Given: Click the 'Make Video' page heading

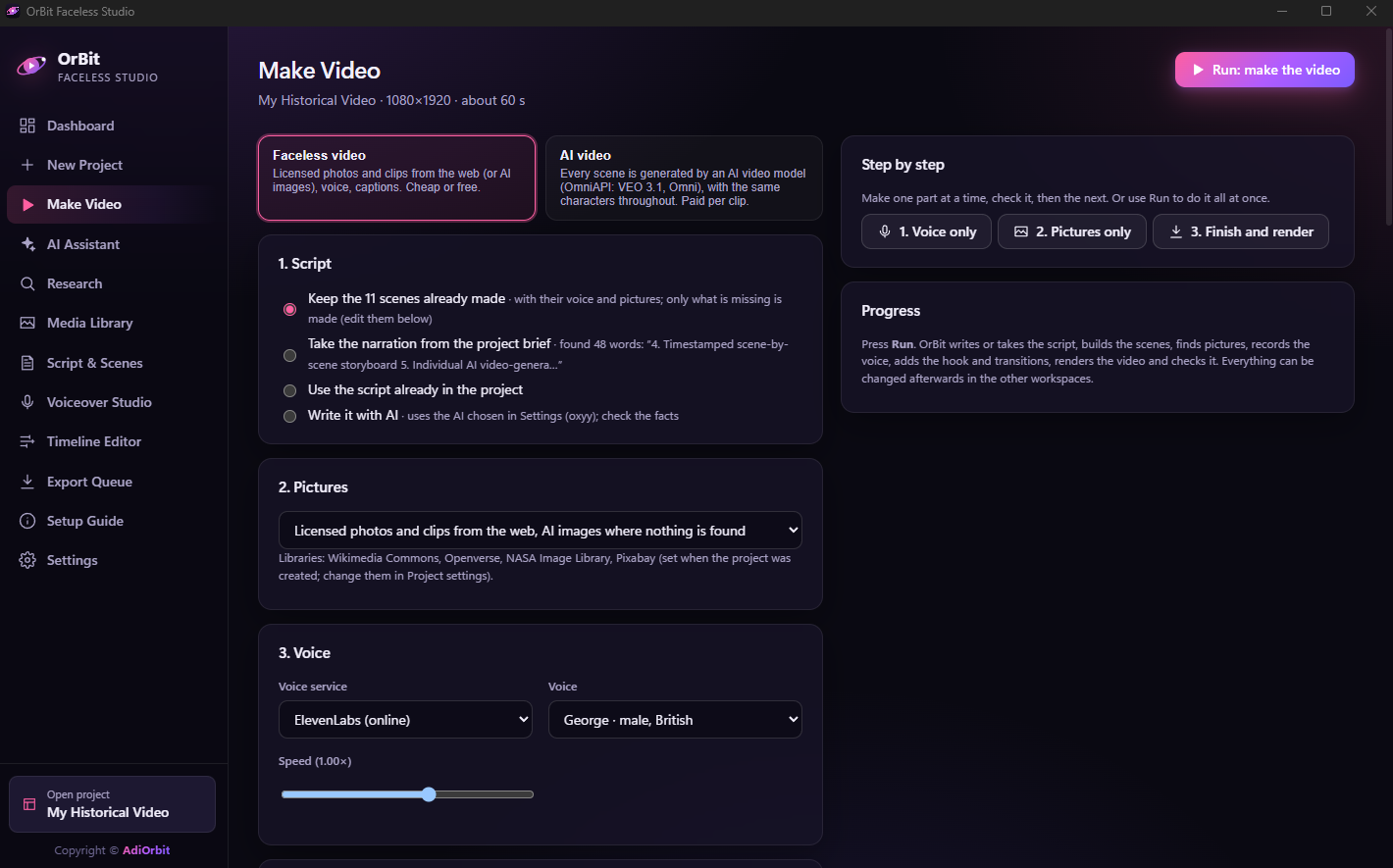Looking at the screenshot, I should click(319, 71).
